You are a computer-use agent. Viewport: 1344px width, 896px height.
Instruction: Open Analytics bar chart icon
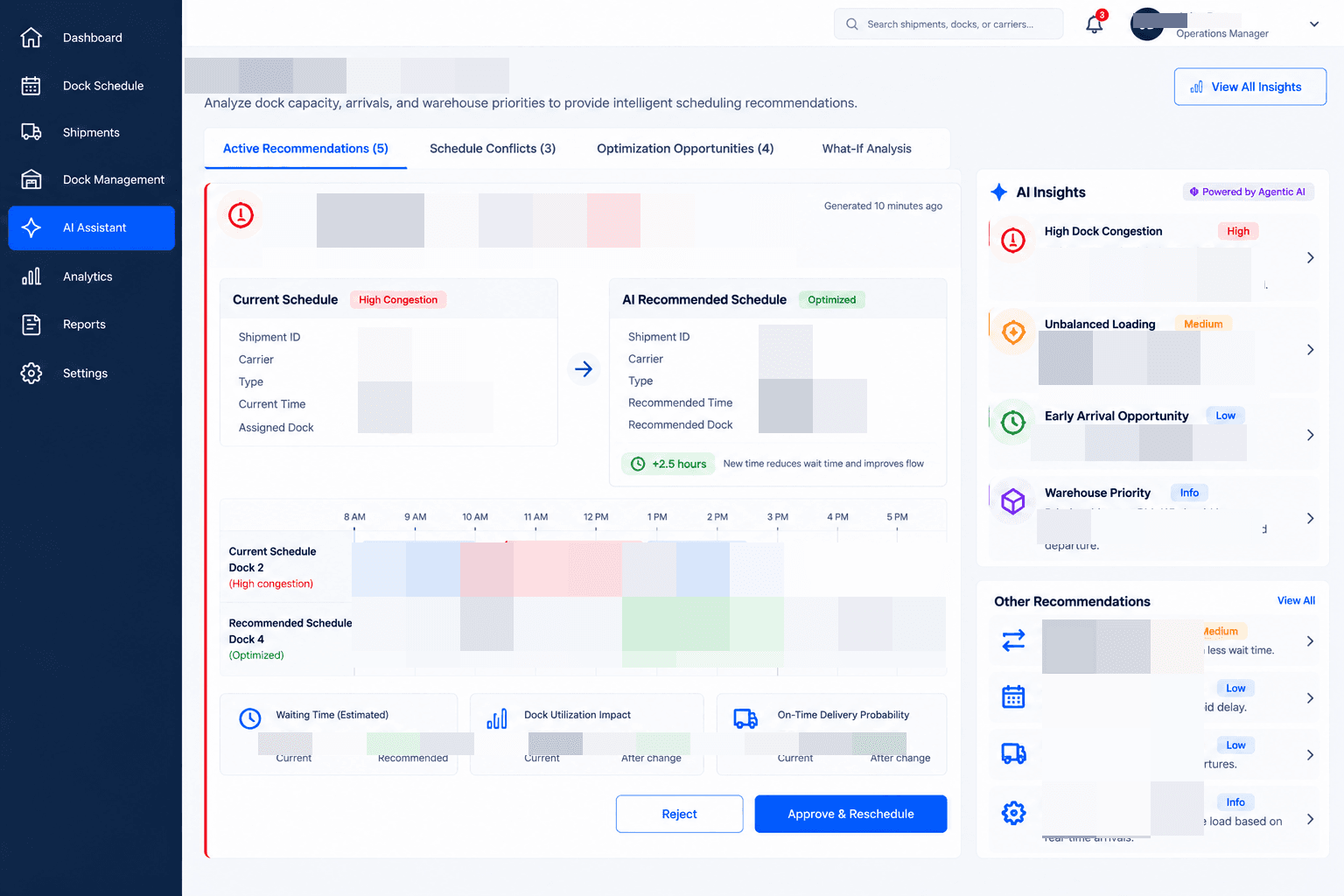coord(31,276)
